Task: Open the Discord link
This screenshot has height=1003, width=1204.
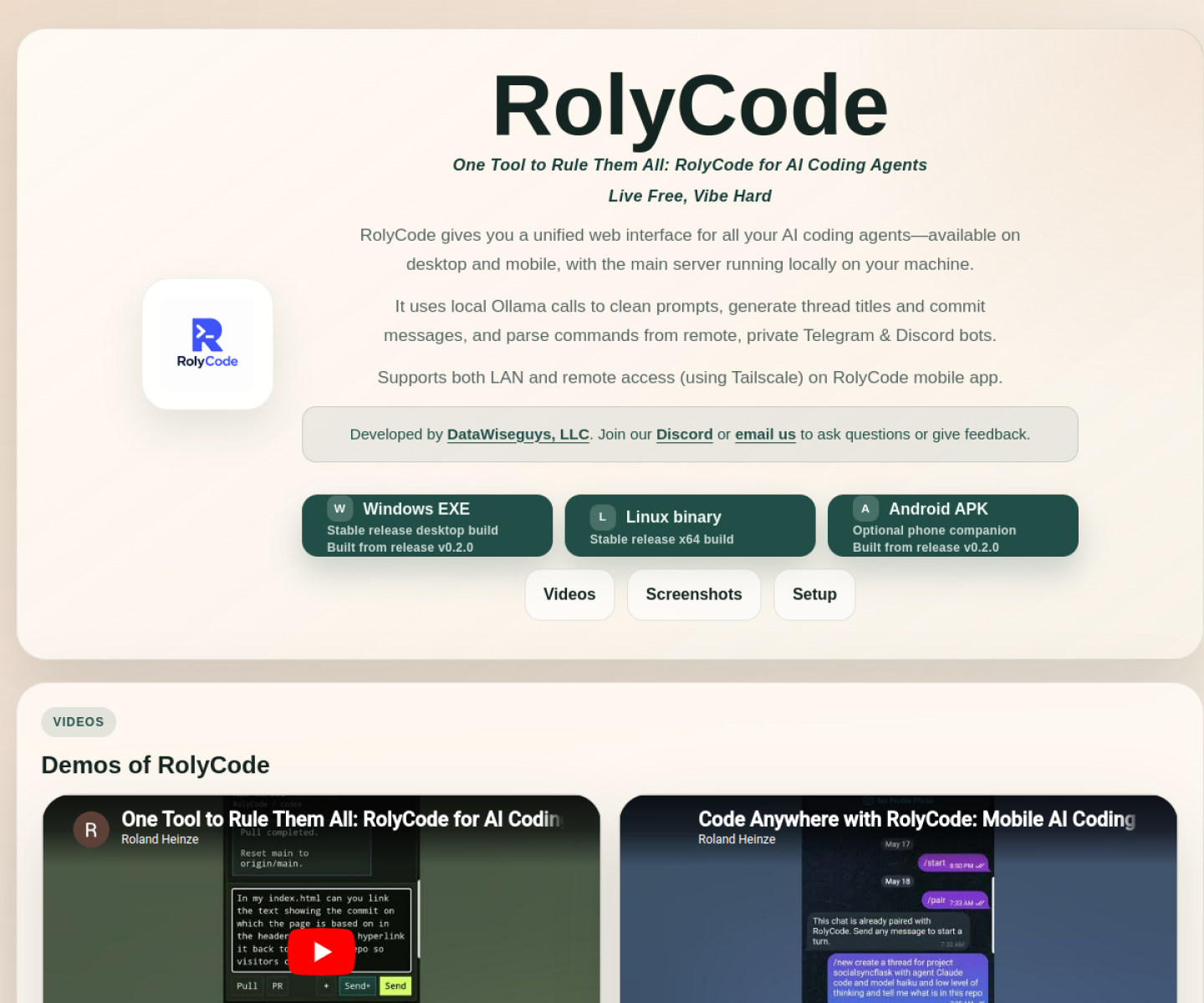Action: point(685,435)
